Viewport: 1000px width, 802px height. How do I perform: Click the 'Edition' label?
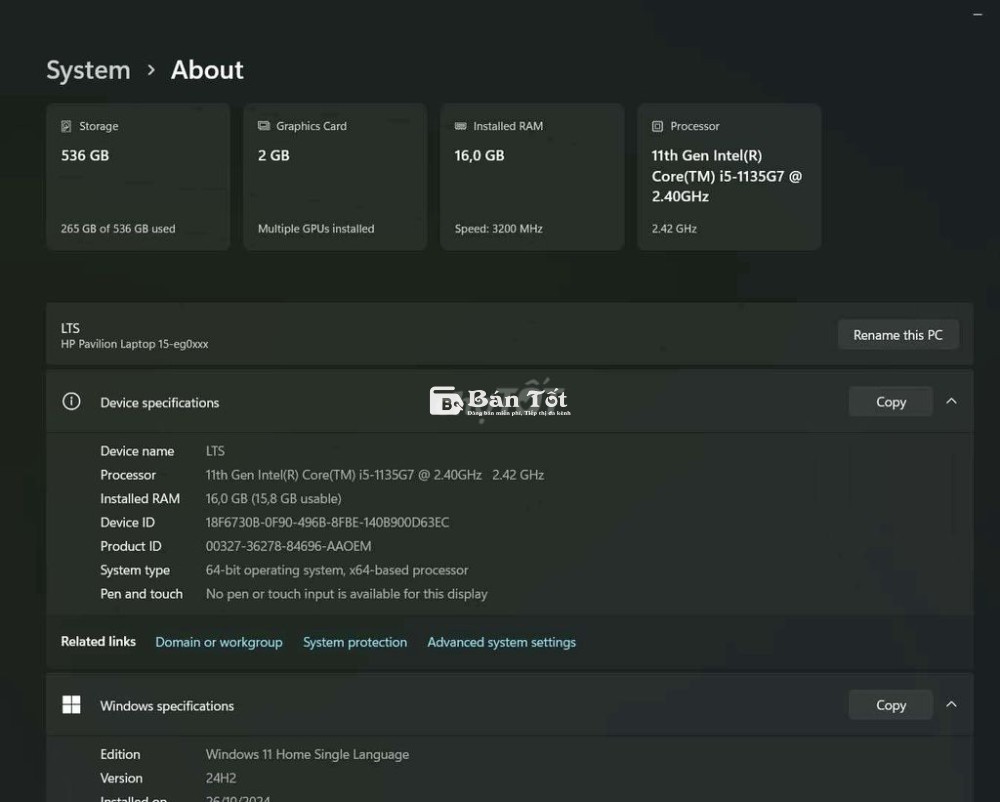coord(120,754)
